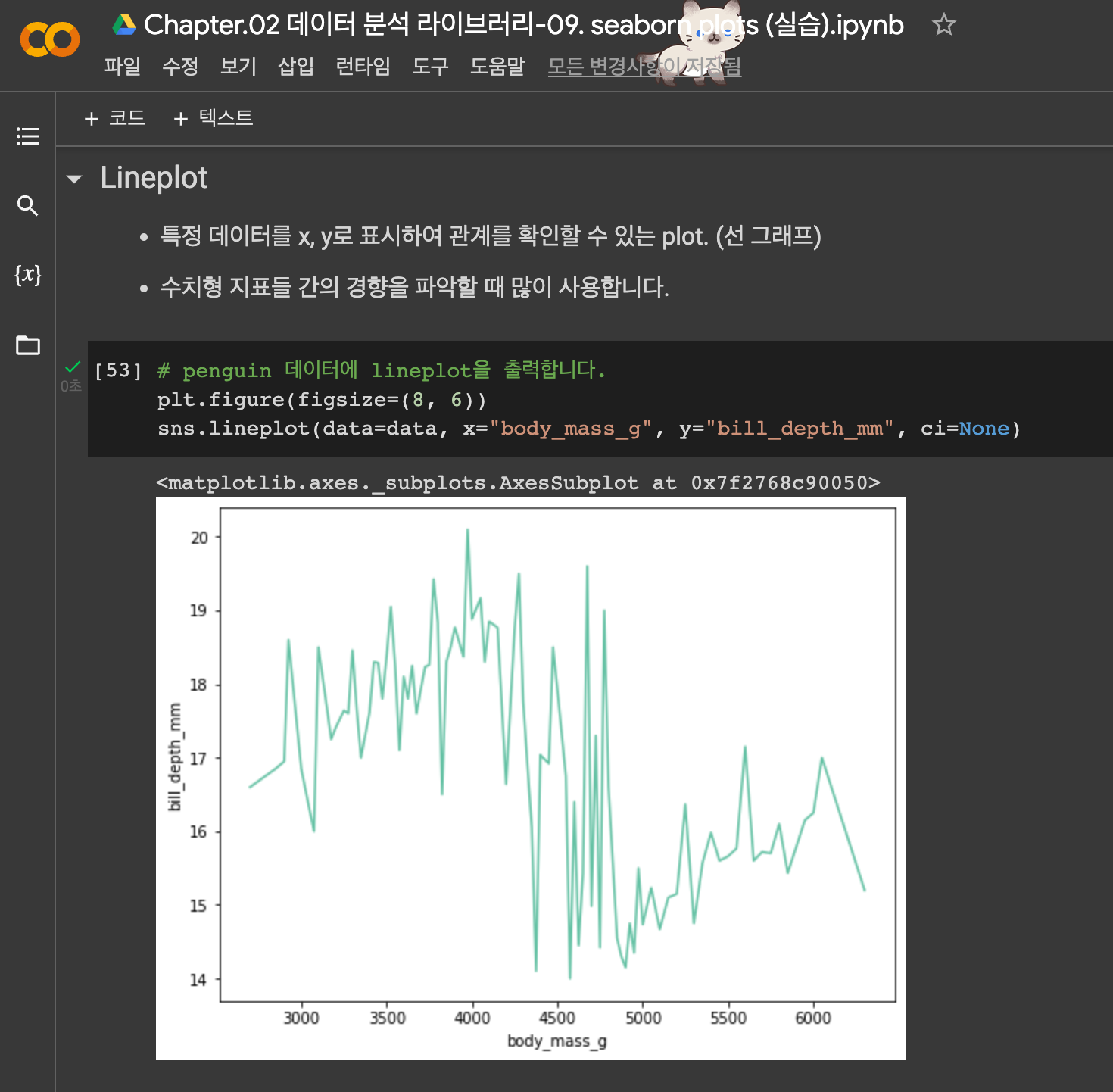
Task: Add a new text cell with + 텍스트
Action: (214, 118)
